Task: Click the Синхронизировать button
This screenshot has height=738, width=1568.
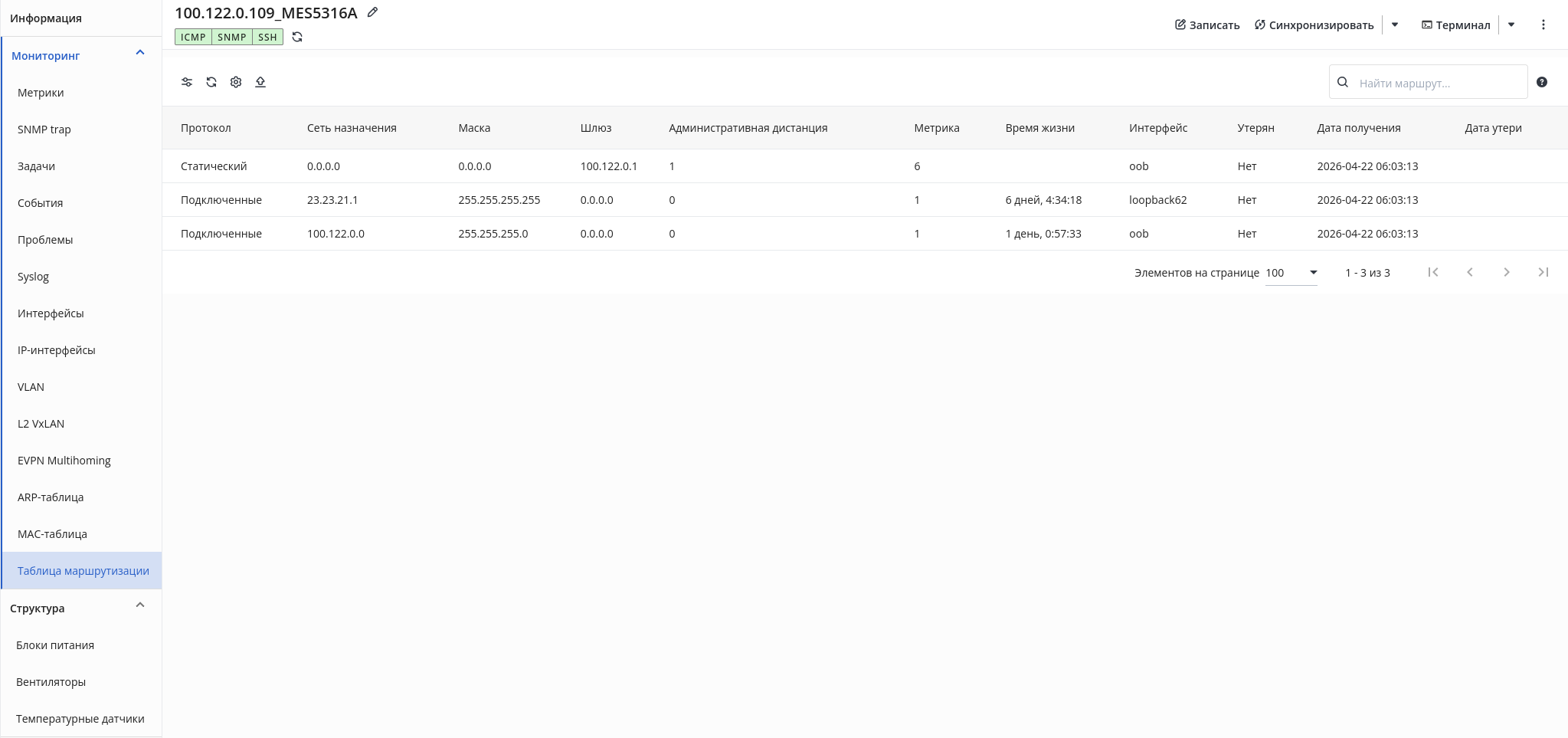Action: point(1314,25)
